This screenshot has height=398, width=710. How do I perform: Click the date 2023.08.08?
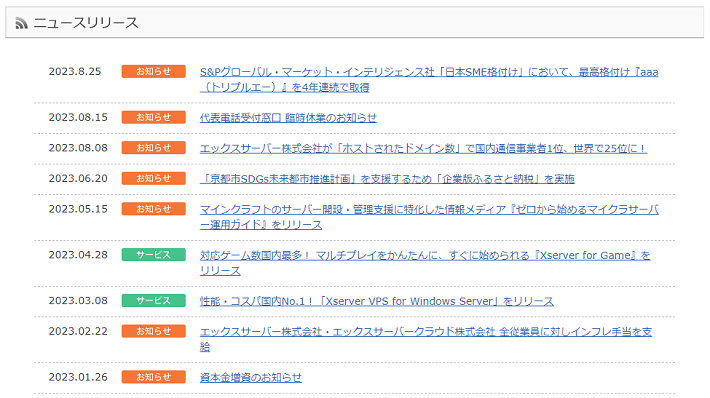pyautogui.click(x=78, y=148)
